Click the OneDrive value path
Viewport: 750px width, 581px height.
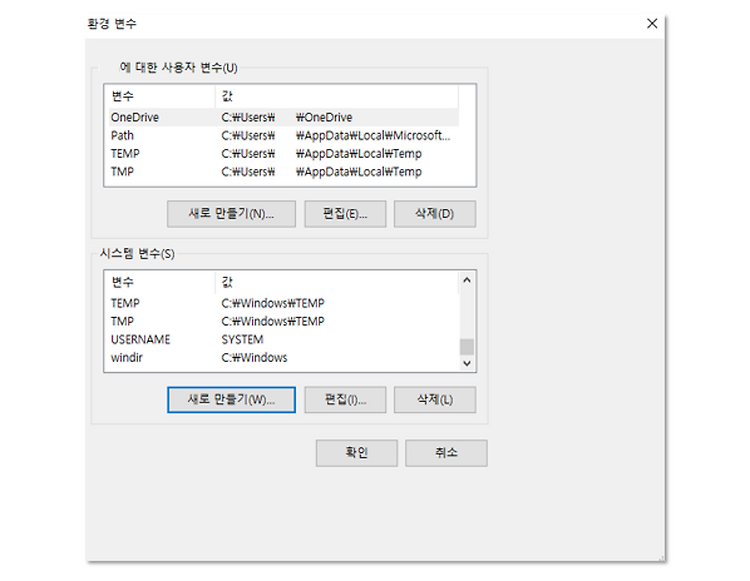(x=287, y=117)
